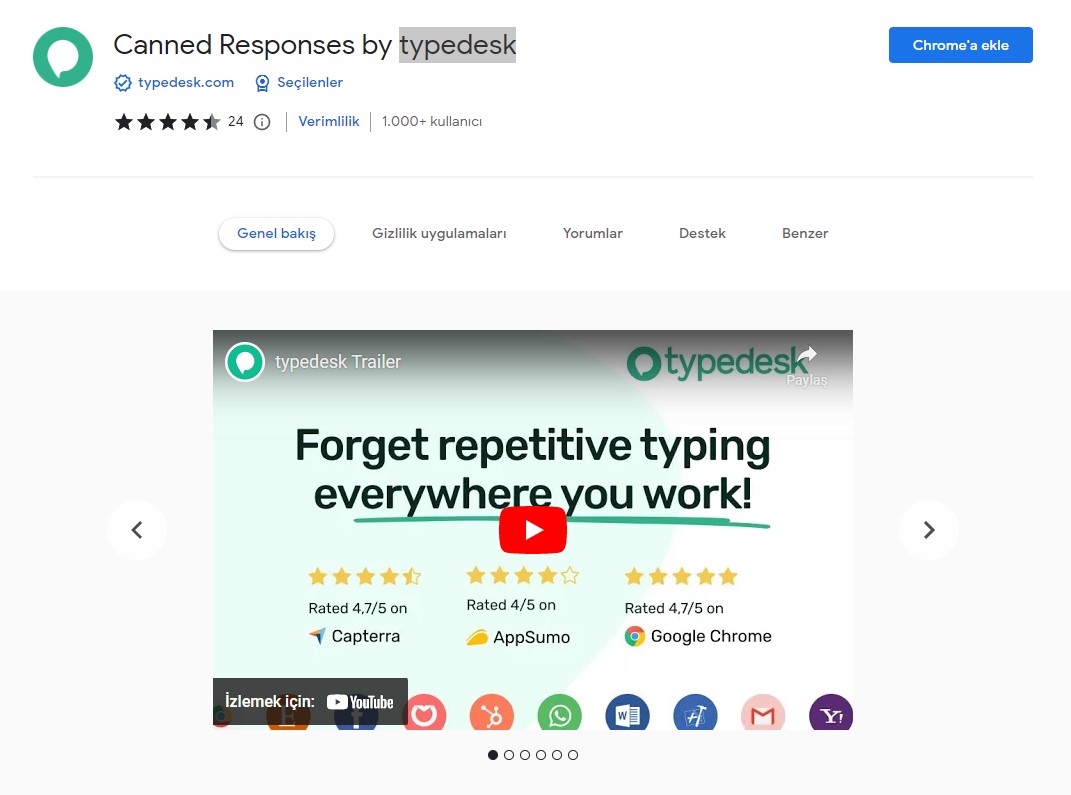Select the Genel bakış tab
The width and height of the screenshot is (1071, 795).
click(x=277, y=234)
